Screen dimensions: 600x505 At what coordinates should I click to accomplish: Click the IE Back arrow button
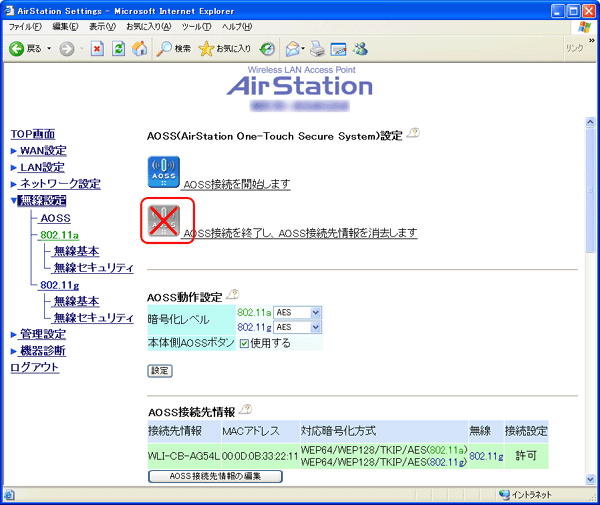[16, 49]
